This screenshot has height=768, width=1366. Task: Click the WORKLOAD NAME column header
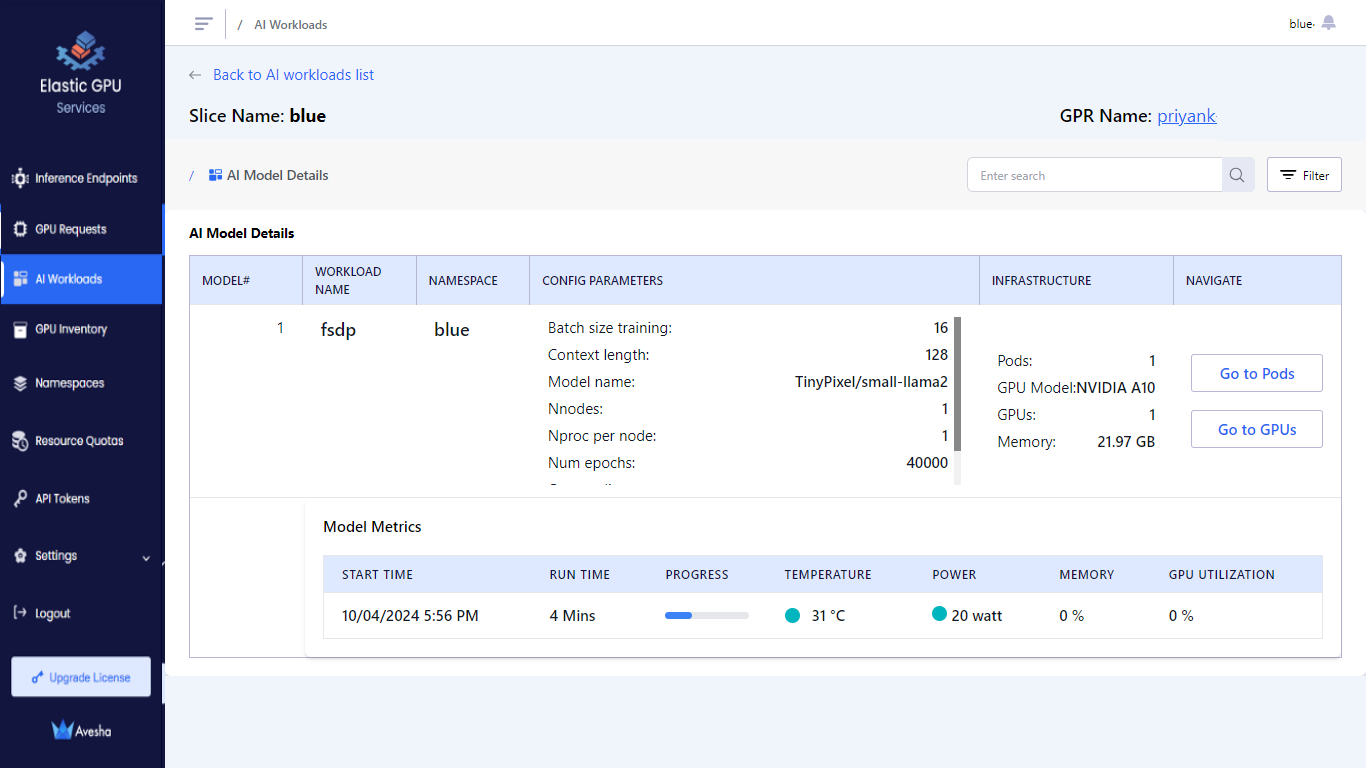(x=348, y=280)
